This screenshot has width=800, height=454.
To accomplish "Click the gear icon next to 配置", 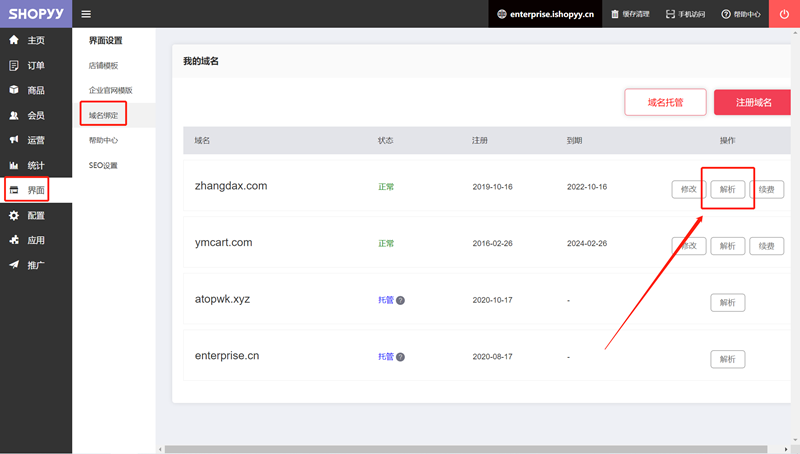I will pyautogui.click(x=14, y=215).
